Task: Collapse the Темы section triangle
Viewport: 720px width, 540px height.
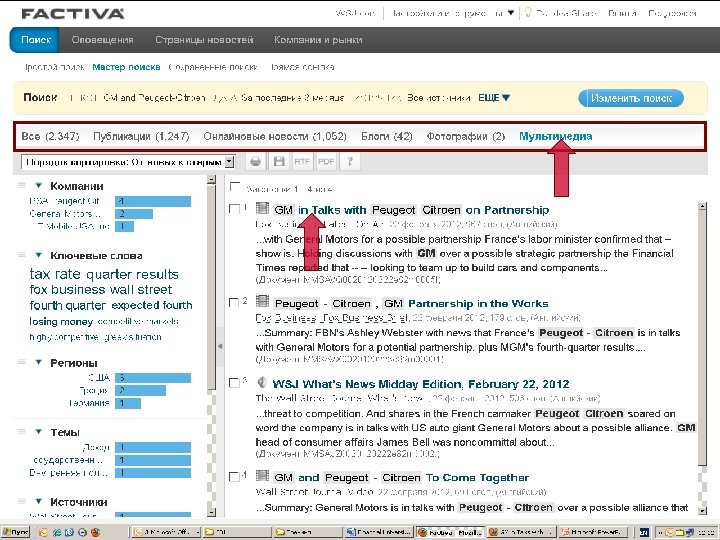Action: (39, 432)
